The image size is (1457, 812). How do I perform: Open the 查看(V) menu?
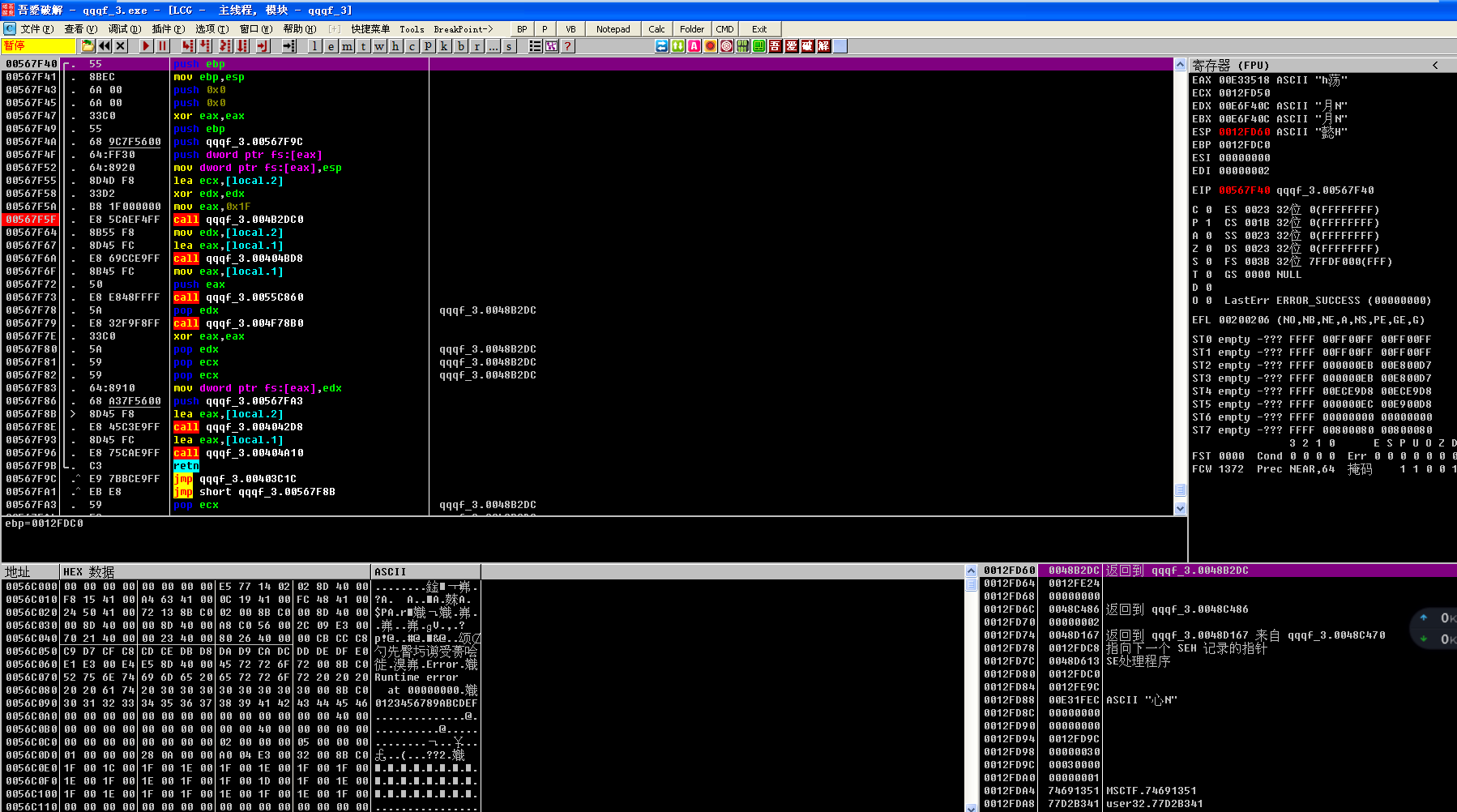point(80,29)
